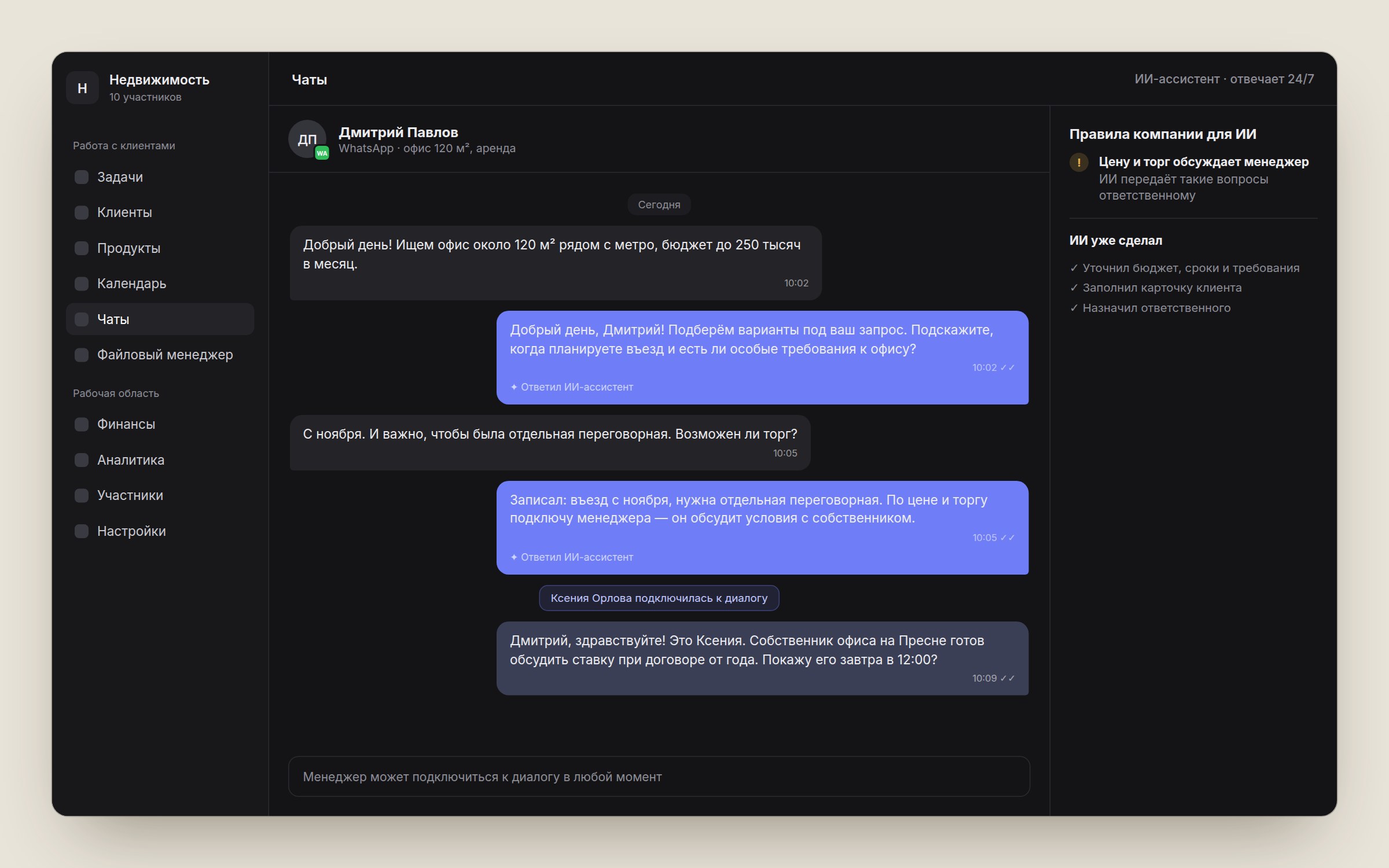Viewport: 1389px width, 868px height.
Task: Click Заполнил карточку клиента item
Action: pos(1156,288)
